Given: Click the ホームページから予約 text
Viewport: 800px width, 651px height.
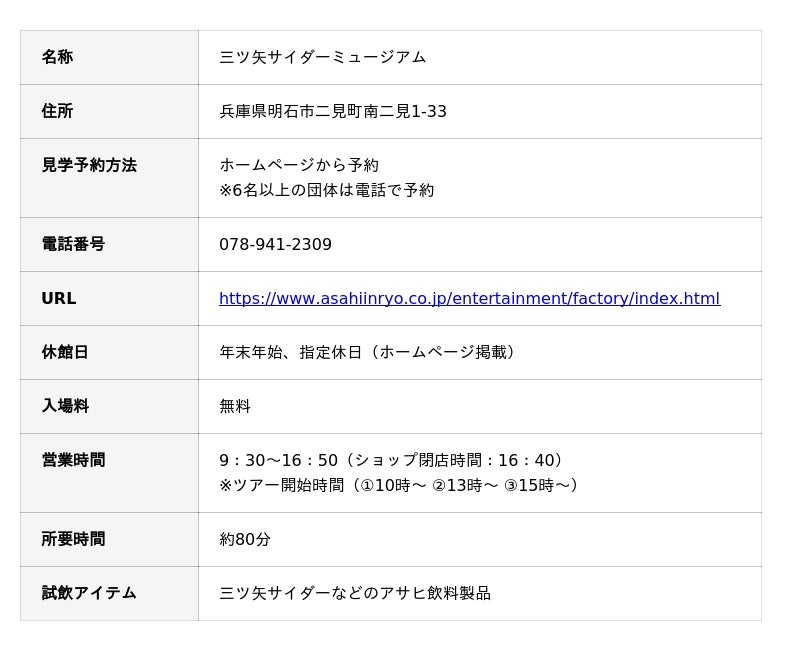Looking at the screenshot, I should point(299,165).
